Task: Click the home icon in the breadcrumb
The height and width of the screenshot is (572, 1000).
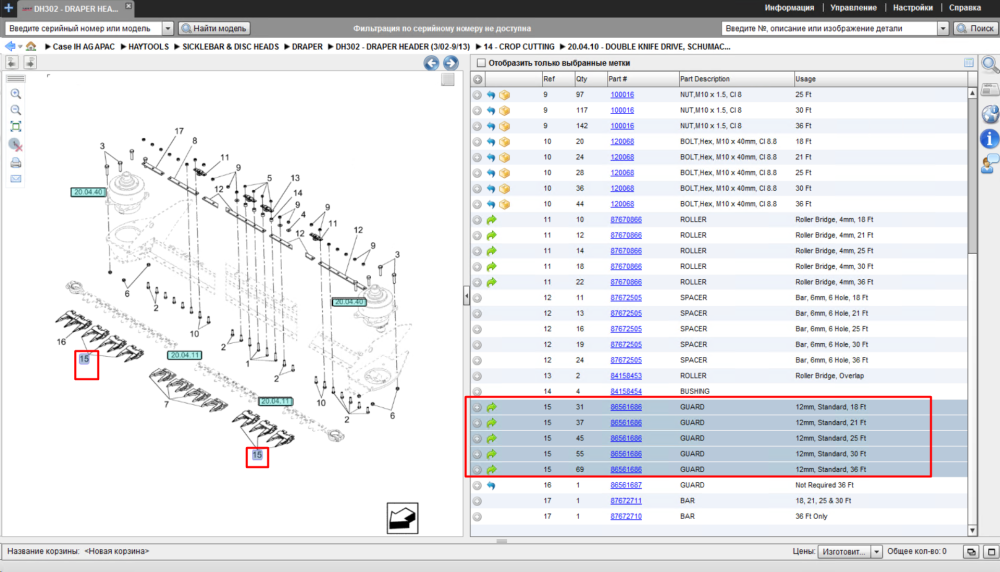Action: tap(31, 47)
